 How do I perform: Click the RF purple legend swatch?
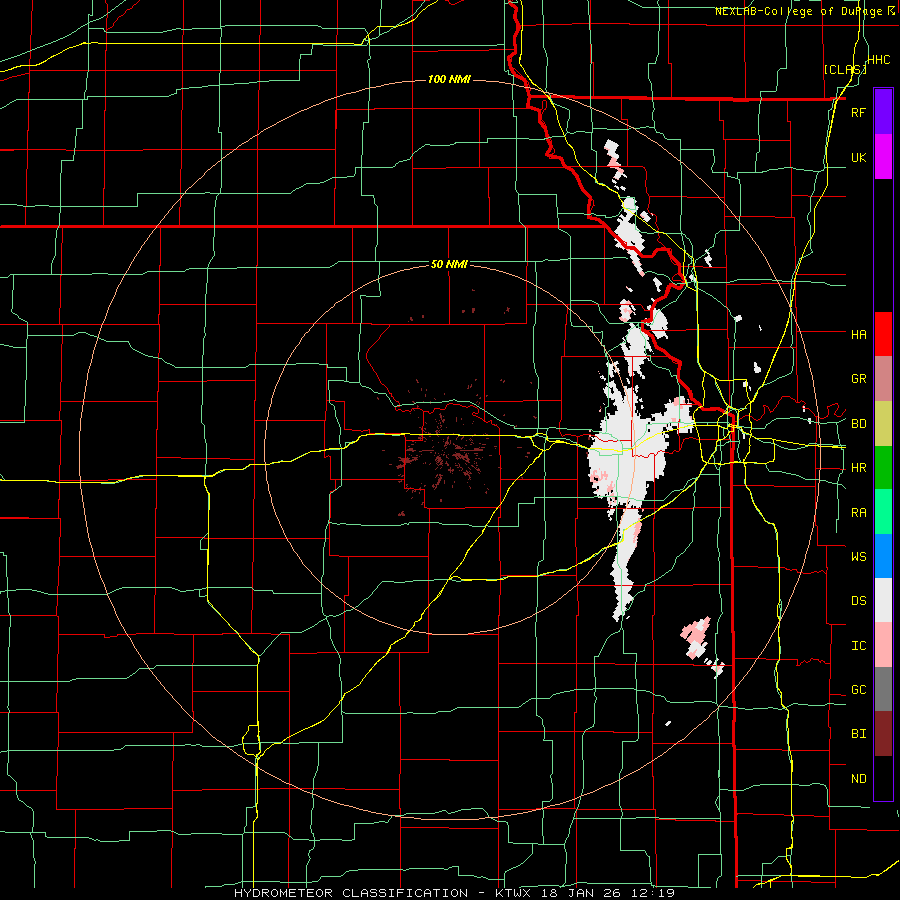point(883,111)
